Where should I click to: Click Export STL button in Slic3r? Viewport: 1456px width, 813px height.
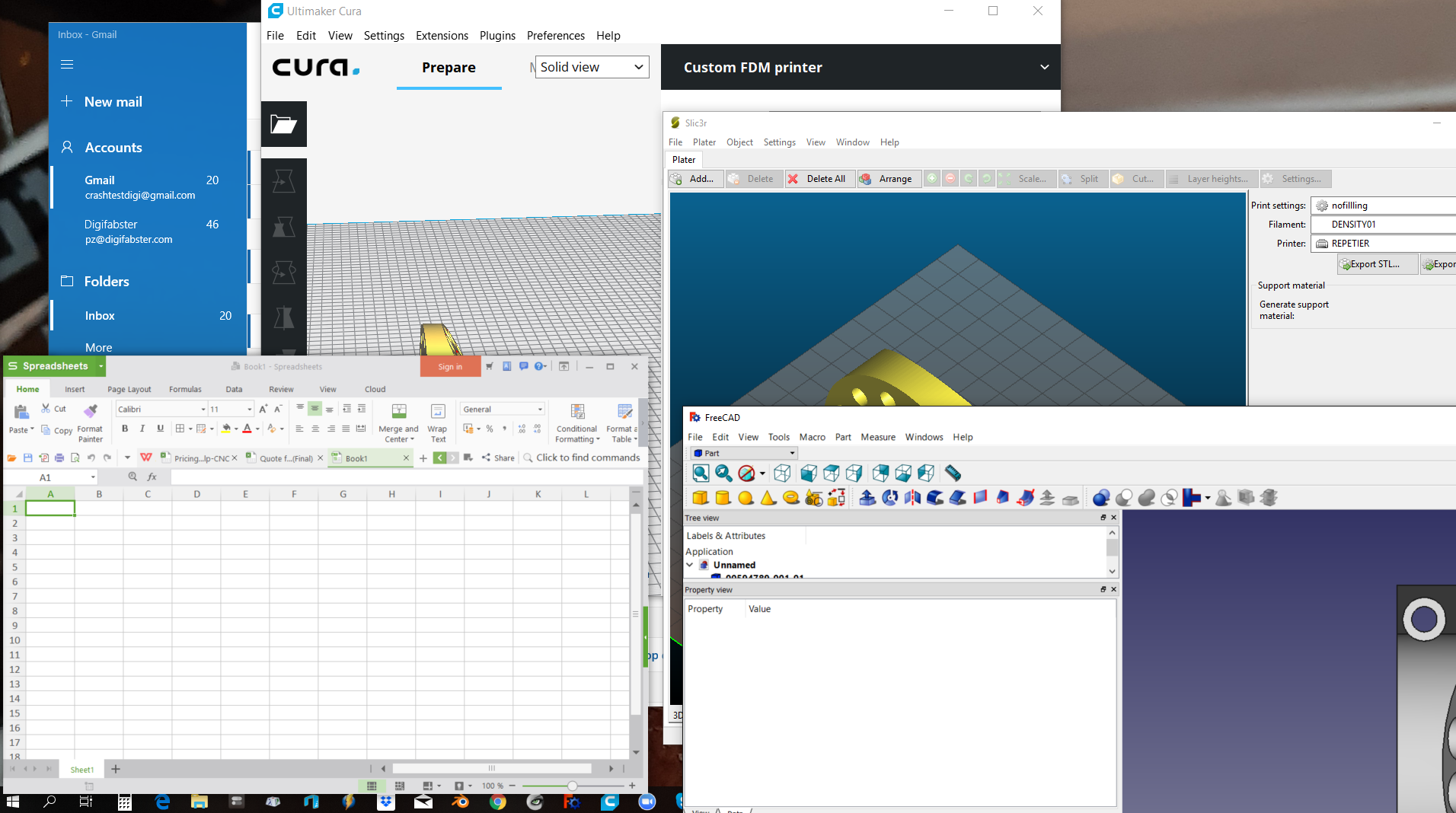(x=1378, y=264)
